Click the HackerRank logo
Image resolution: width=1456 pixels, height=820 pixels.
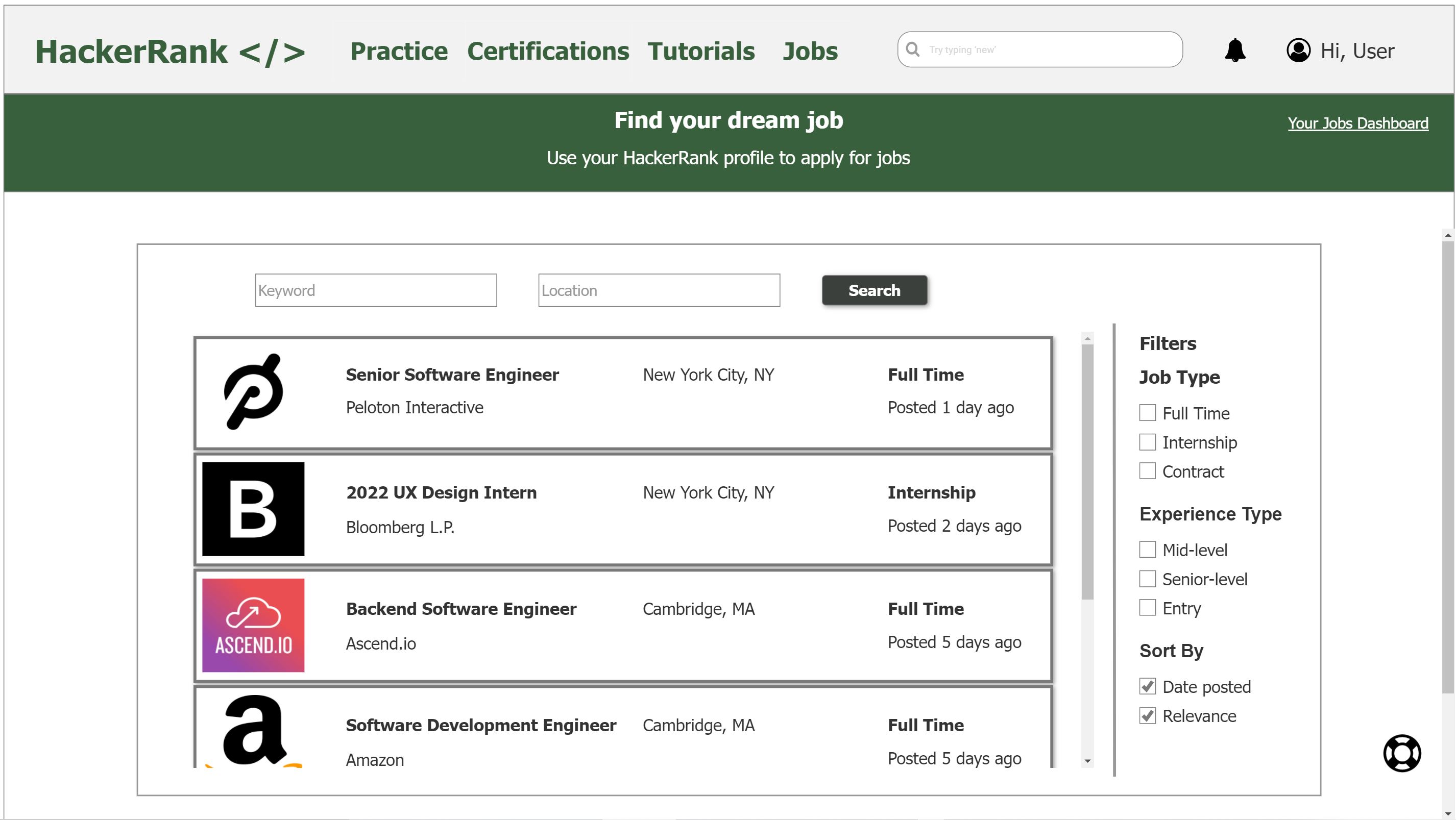point(169,51)
